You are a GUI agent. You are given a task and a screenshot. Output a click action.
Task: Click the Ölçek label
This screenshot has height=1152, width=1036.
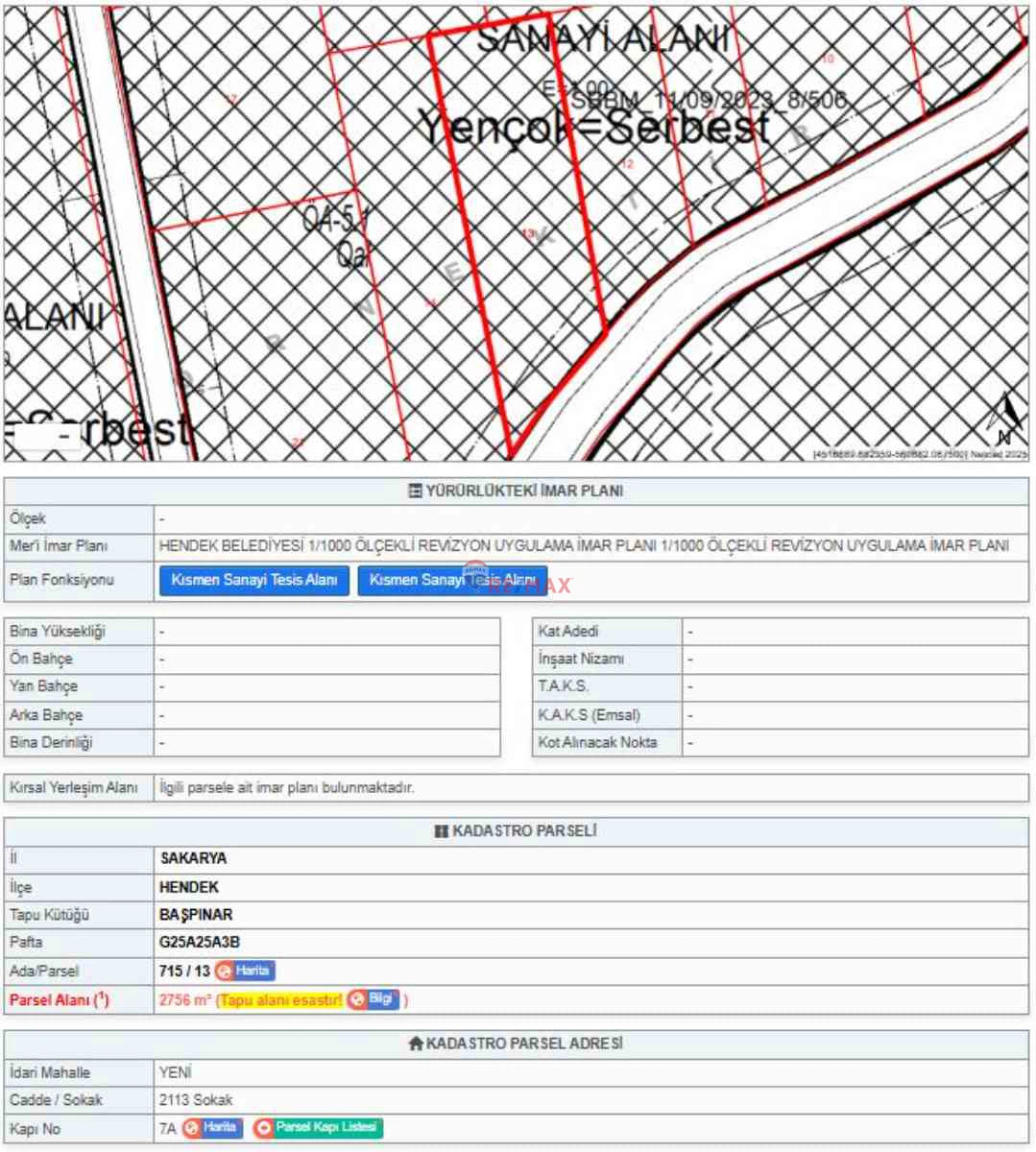coord(28,518)
